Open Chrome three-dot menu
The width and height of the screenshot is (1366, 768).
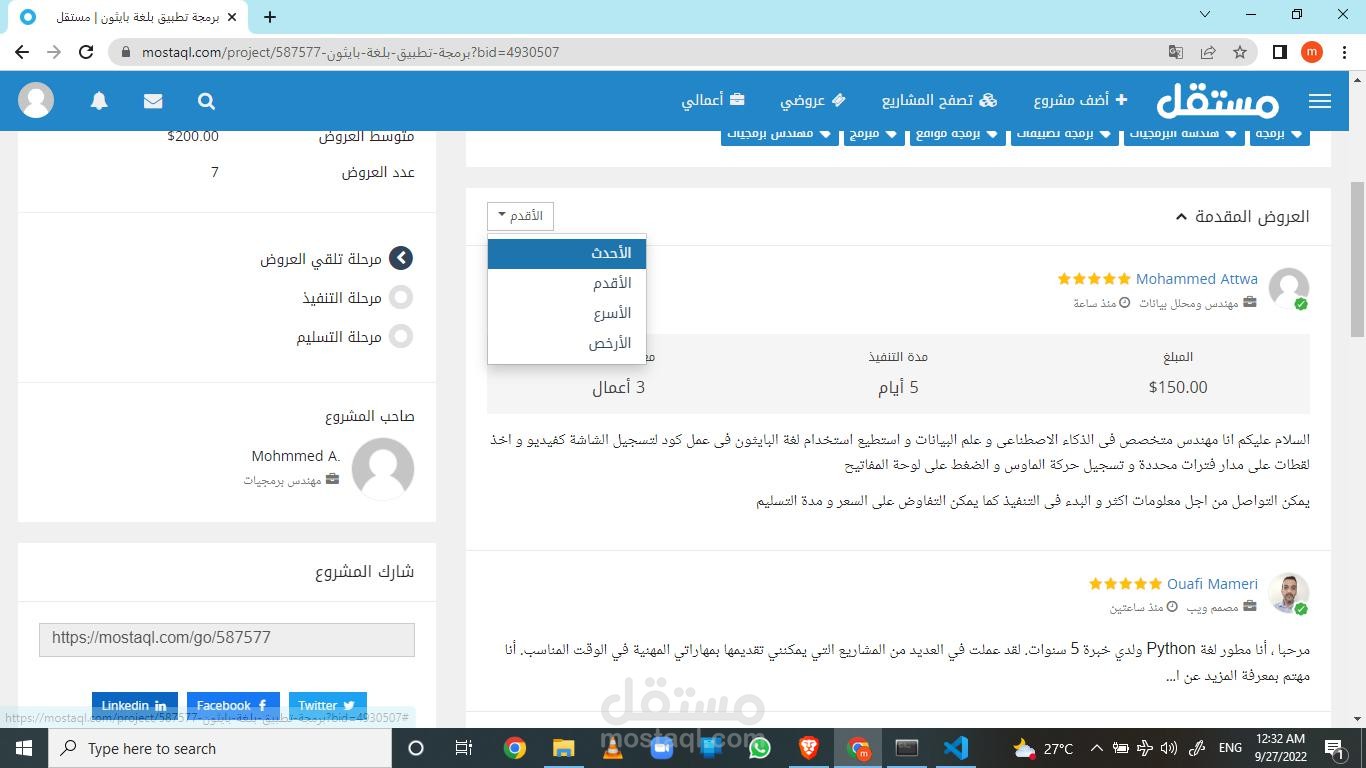1343,52
